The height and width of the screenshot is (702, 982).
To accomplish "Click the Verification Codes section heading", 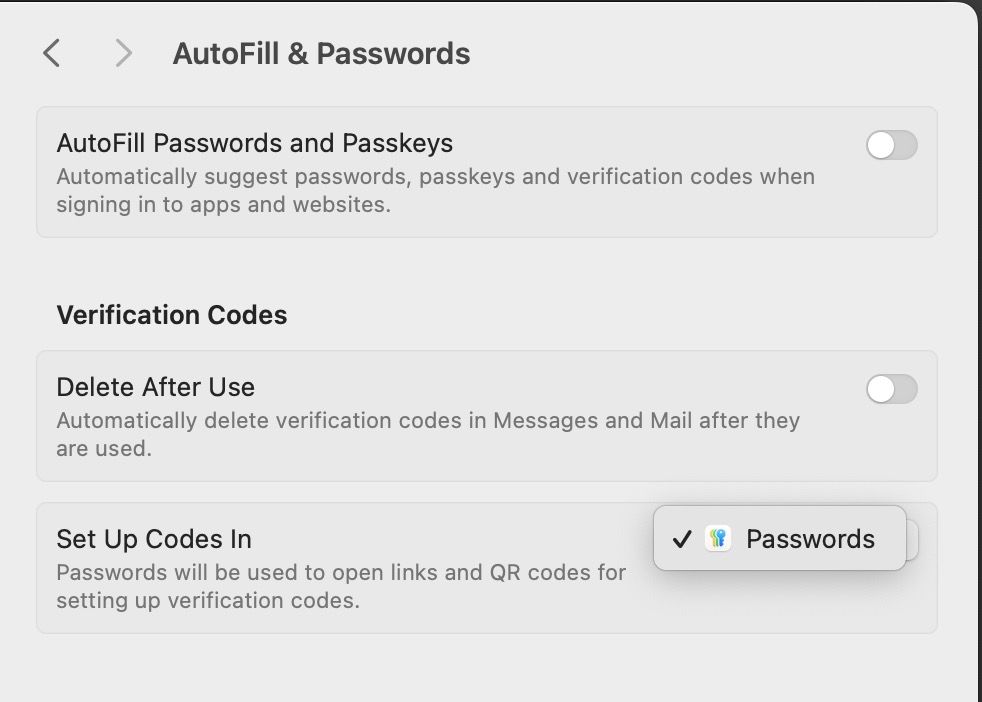I will pyautogui.click(x=172, y=315).
